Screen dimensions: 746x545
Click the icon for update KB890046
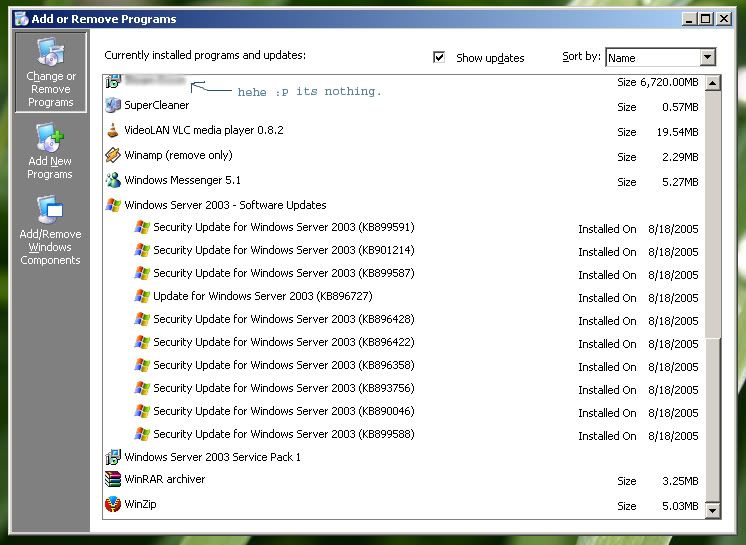tap(142, 411)
